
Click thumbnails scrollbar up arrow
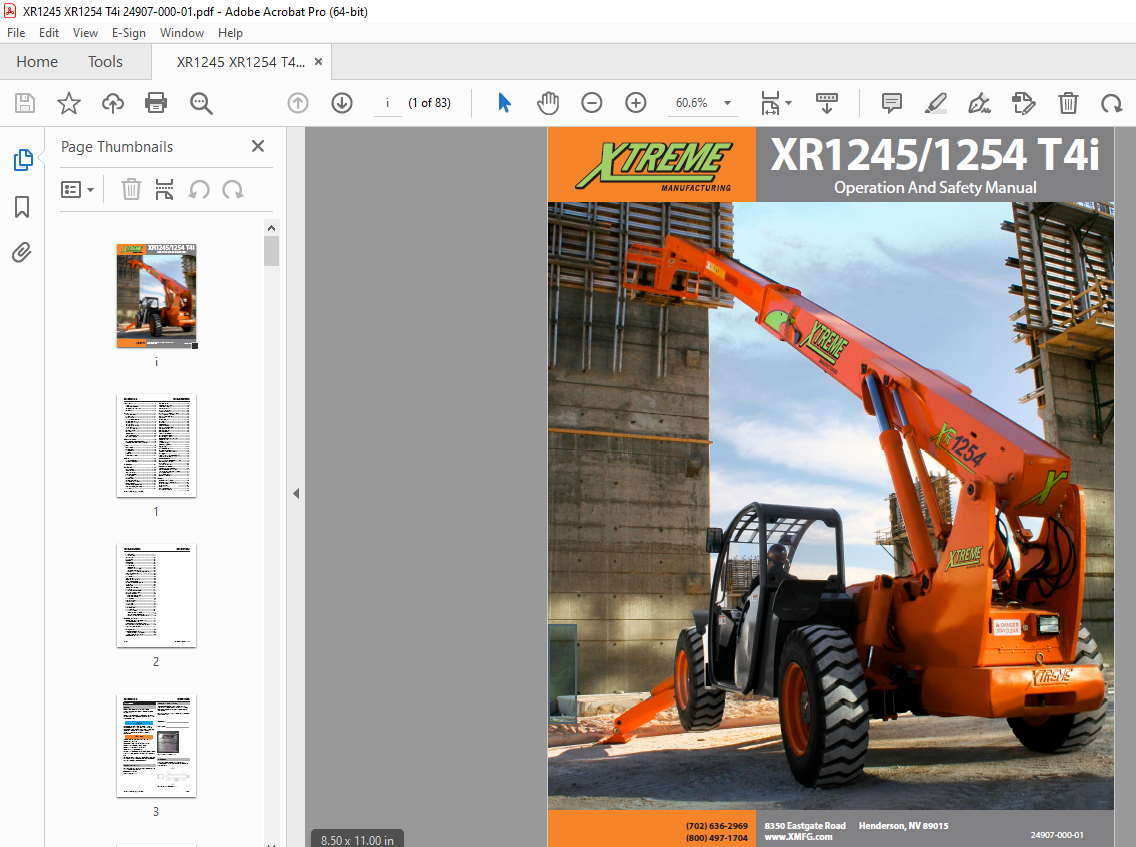(272, 228)
